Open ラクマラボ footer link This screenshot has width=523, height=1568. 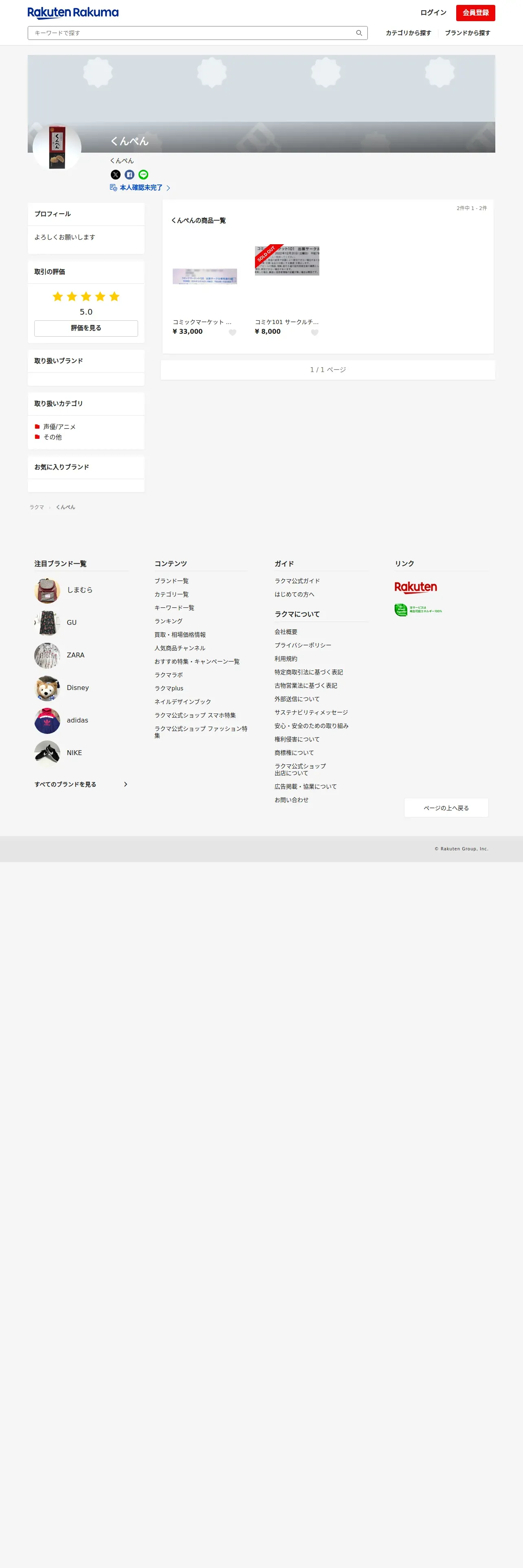(168, 675)
